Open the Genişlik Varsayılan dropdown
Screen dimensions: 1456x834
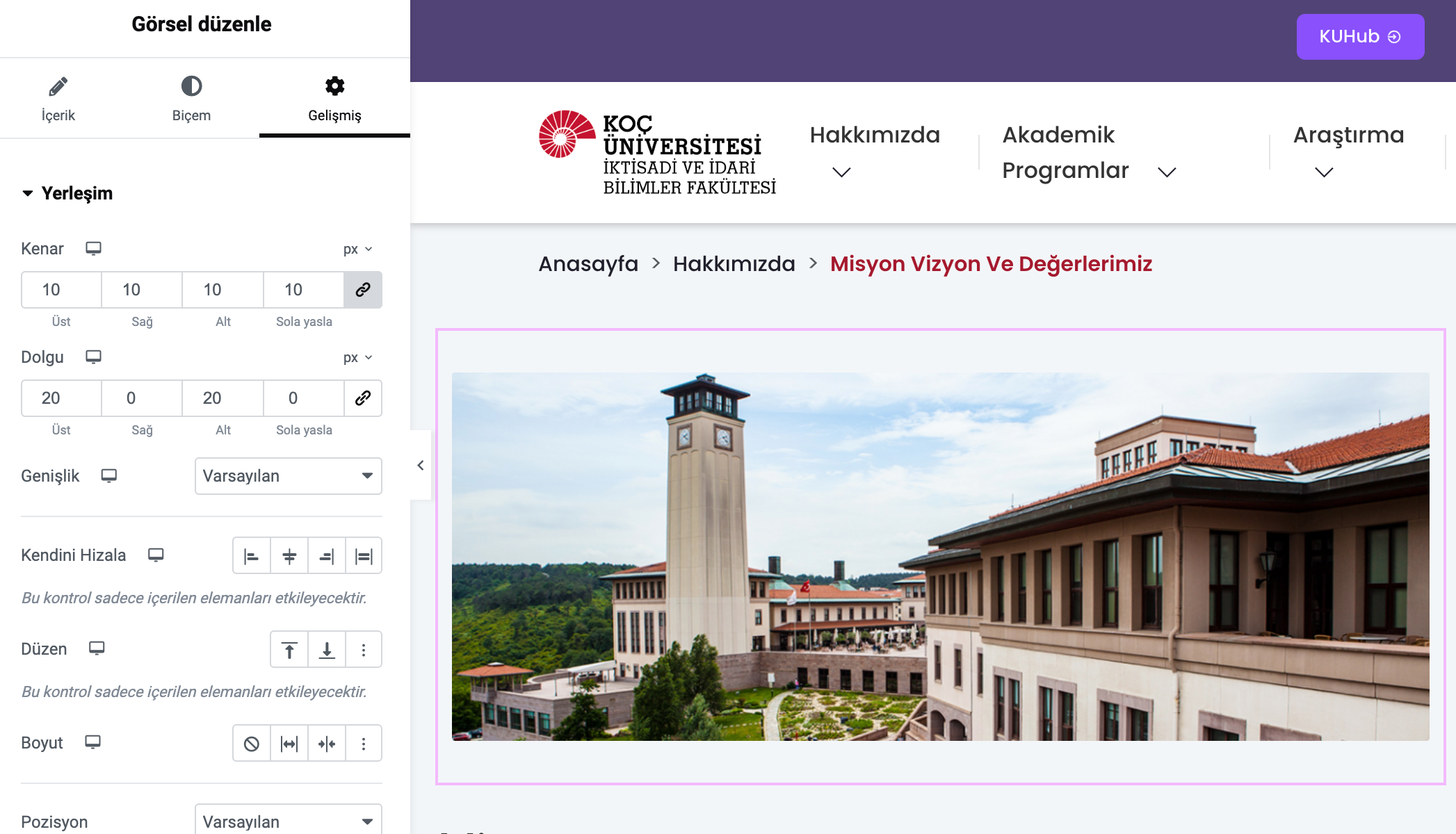288,476
